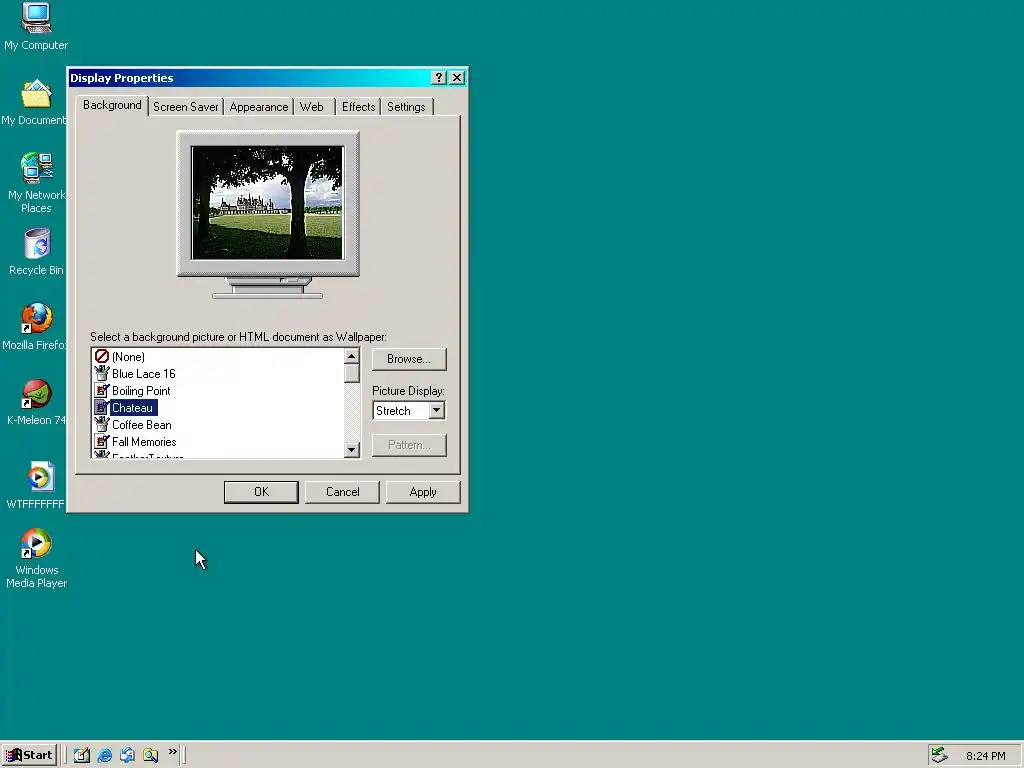1024x768 pixels.
Task: Select Chateau wallpaper text
Action: (133, 408)
